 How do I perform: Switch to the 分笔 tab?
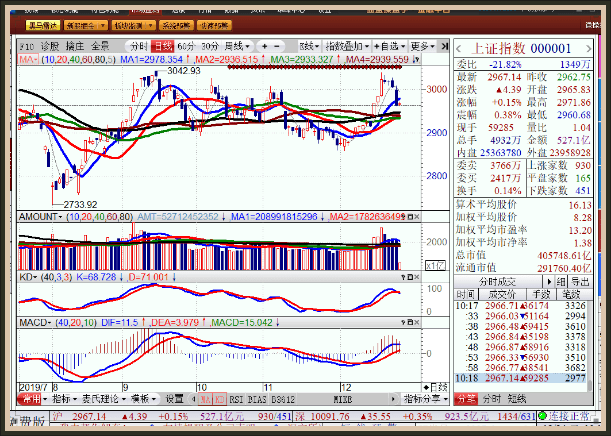click(x=466, y=399)
